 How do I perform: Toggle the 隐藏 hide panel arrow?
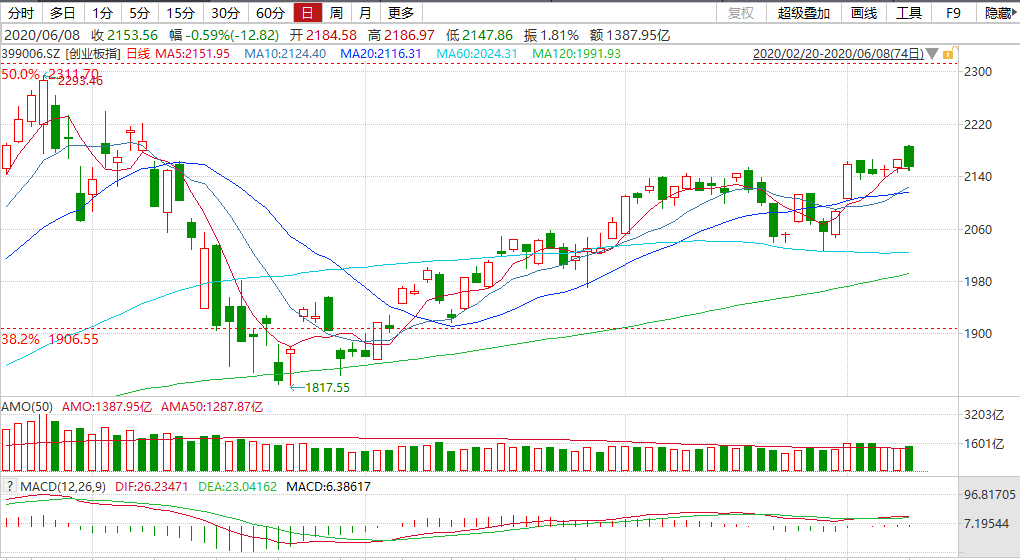[998, 13]
